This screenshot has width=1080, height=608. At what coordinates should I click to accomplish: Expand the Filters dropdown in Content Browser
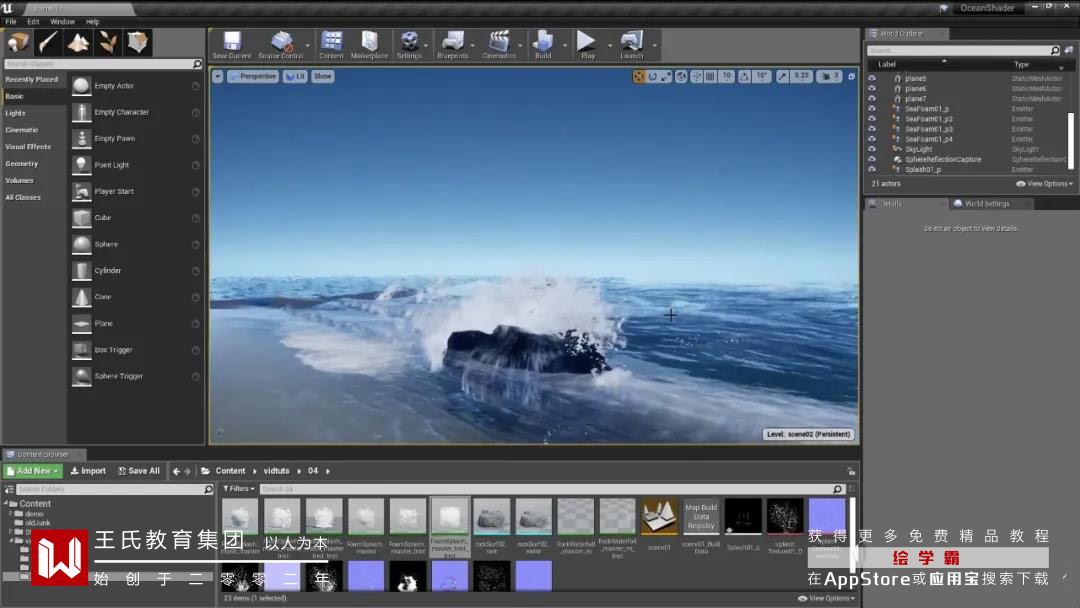pos(239,489)
